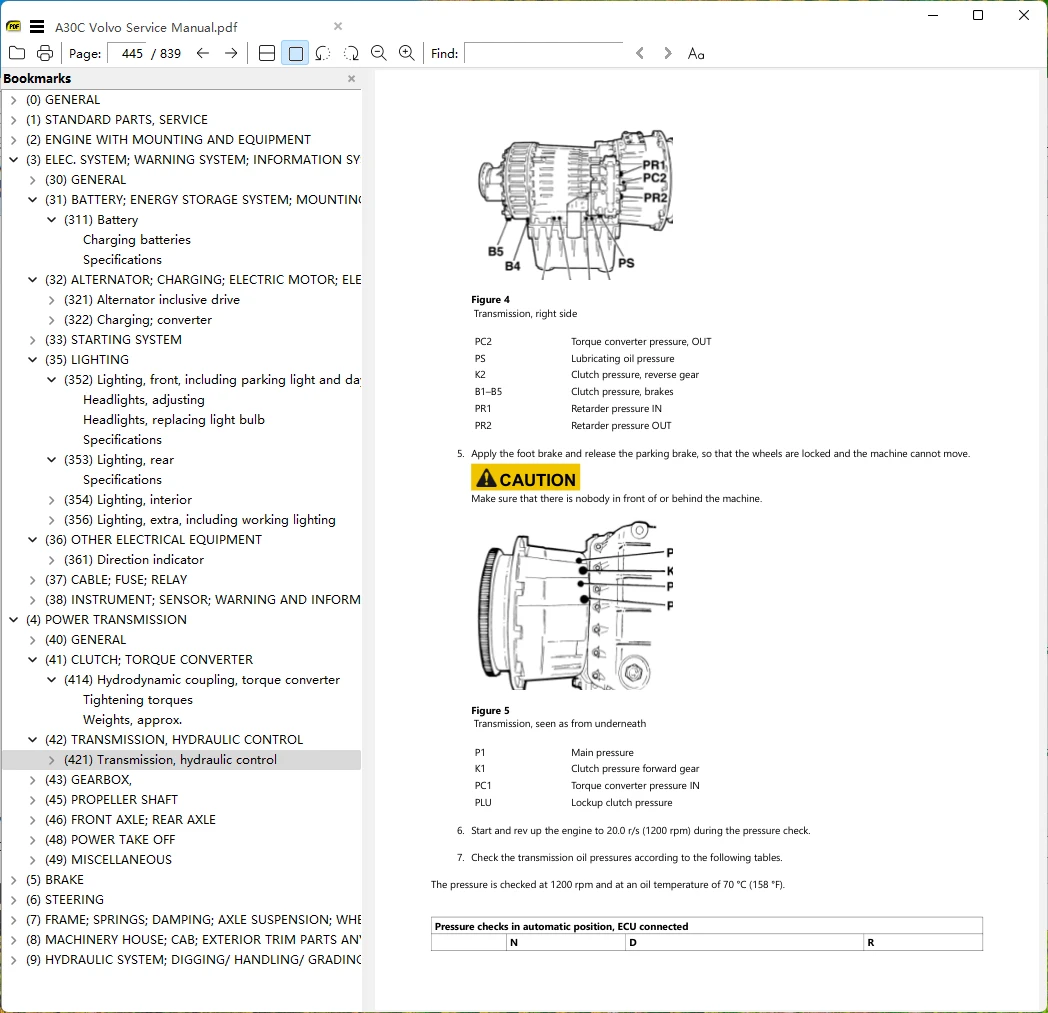Open (6) STEERING bookmark
The image size is (1048, 1013).
(65, 900)
